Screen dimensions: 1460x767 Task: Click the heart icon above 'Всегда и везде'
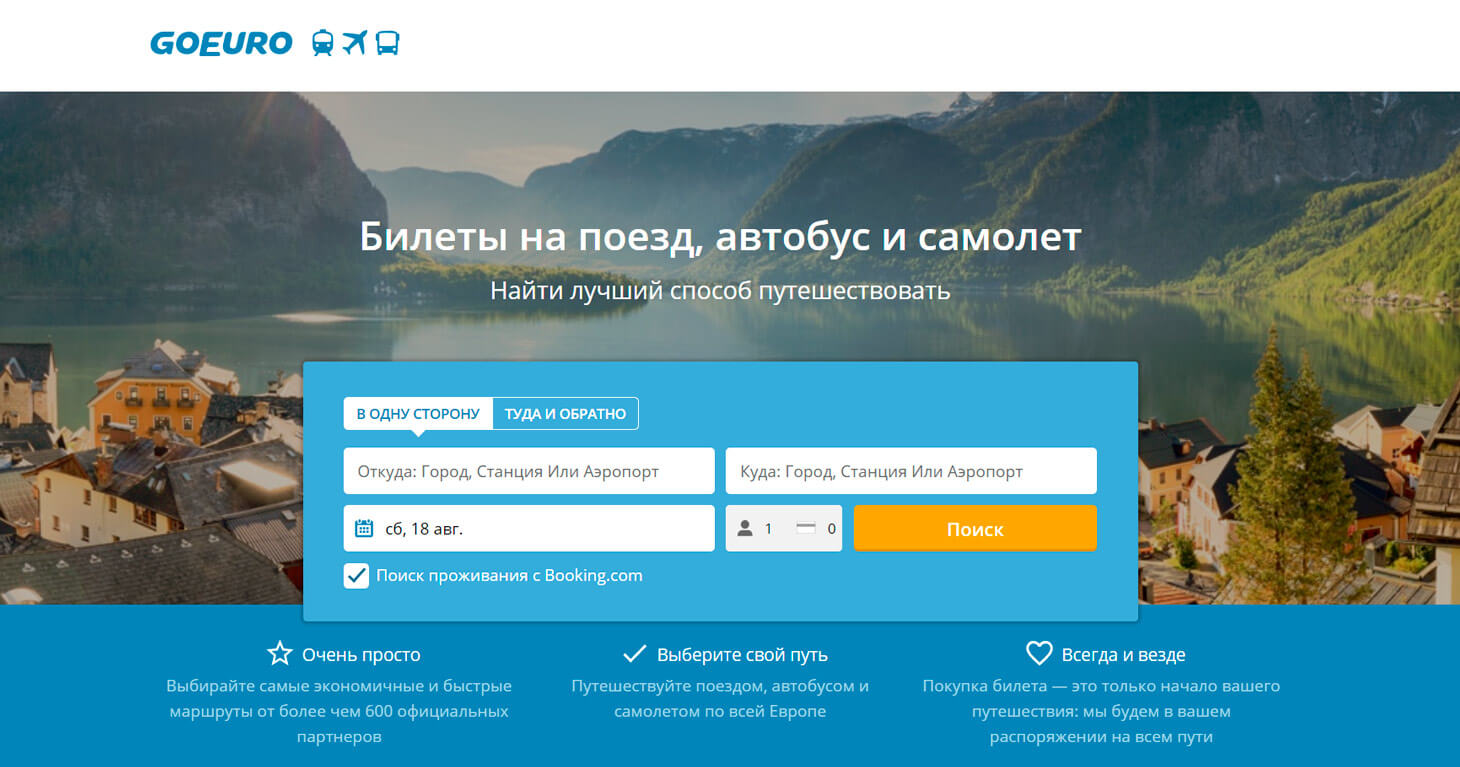coord(1040,652)
